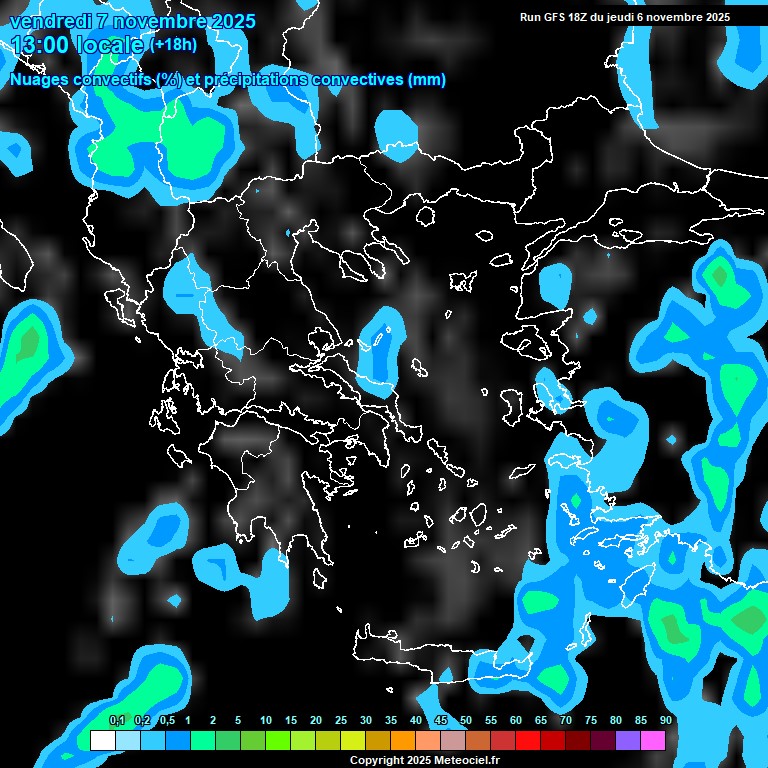This screenshot has width=768, height=768.
Task: Click the '0,5' legend label
Action: point(167,720)
